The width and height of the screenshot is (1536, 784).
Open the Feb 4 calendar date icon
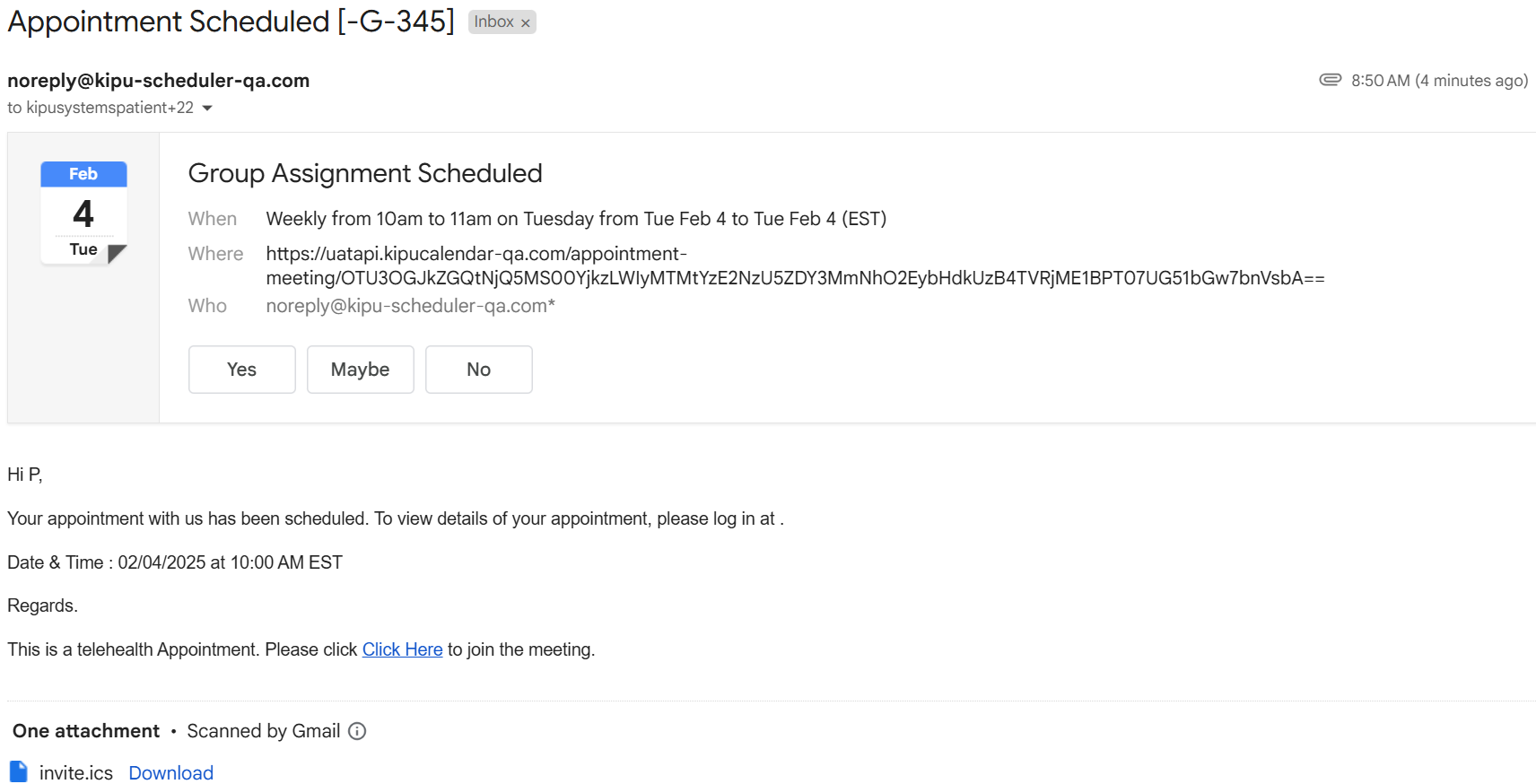pos(83,213)
